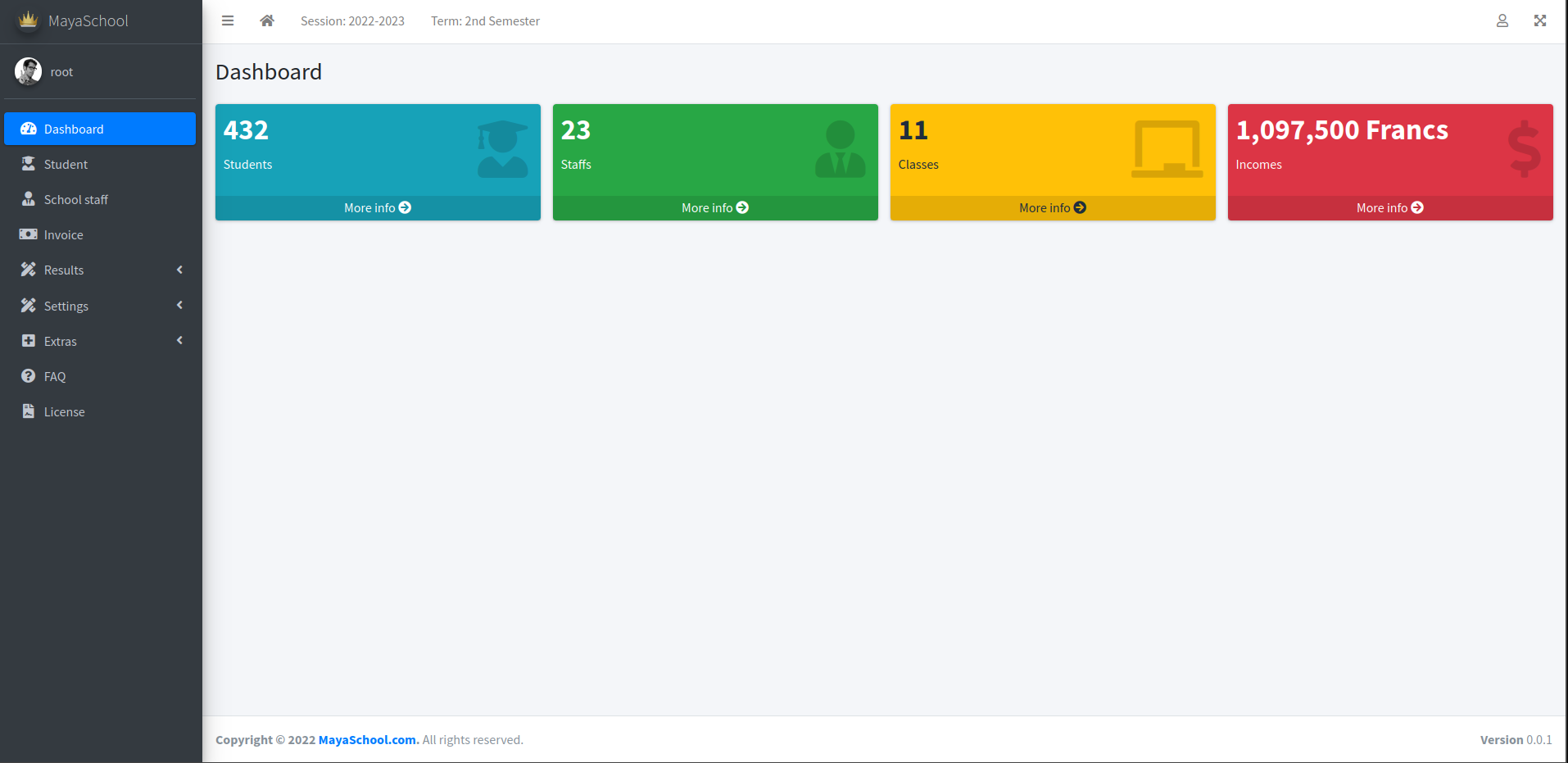Toggle the sidebar hamburger menu
This screenshot has height=763, width=1568.
click(x=227, y=20)
